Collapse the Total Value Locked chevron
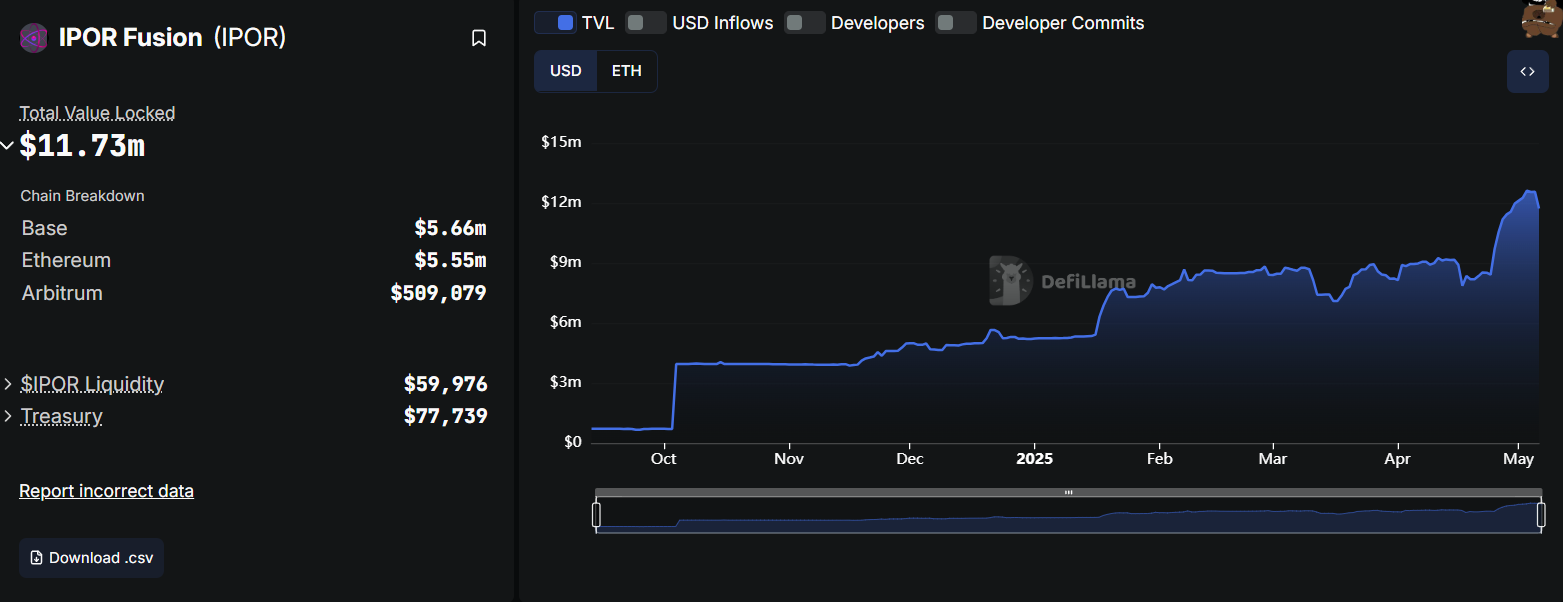This screenshot has height=602, width=1563. tap(7, 146)
